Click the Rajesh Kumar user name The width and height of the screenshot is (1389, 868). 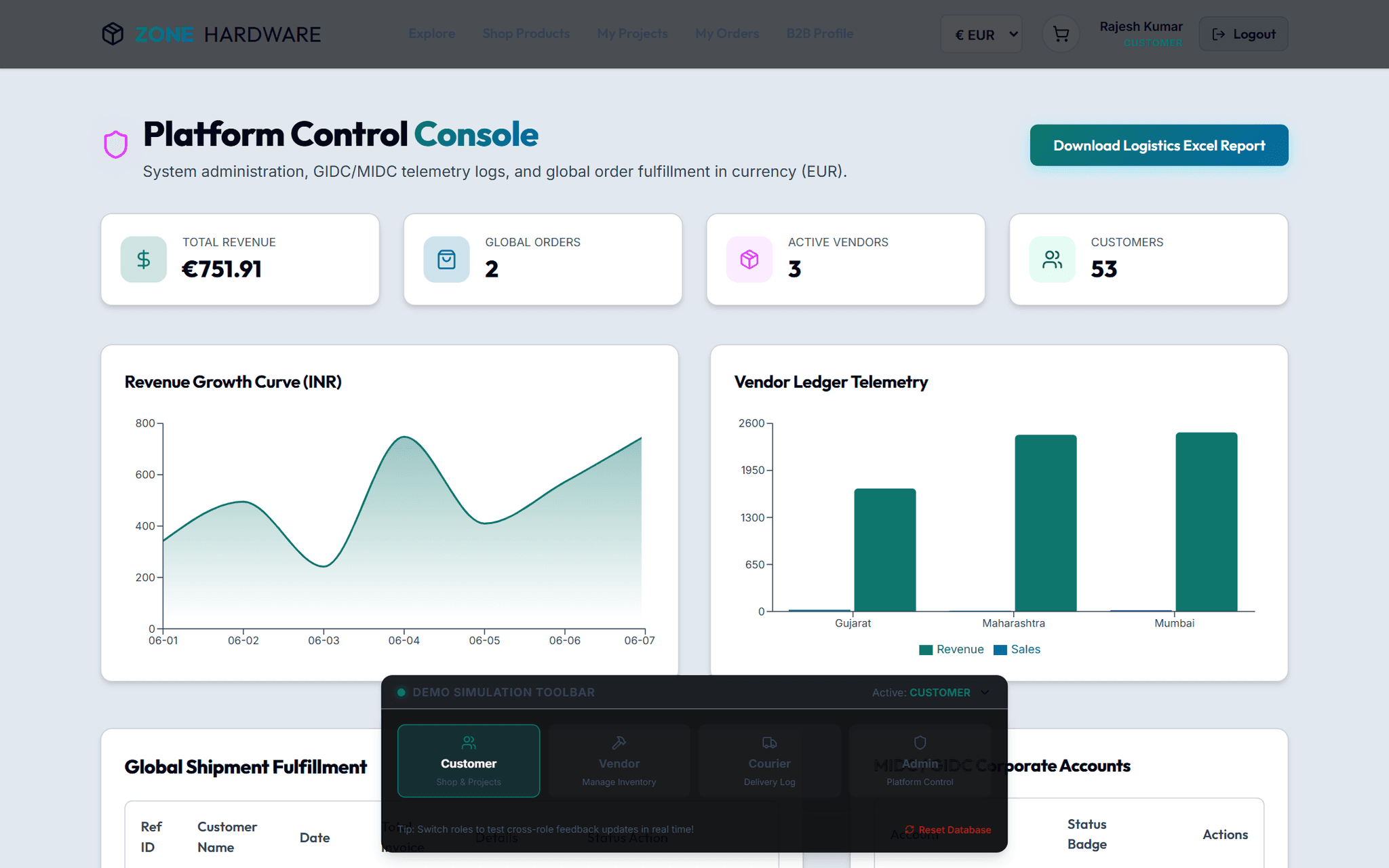click(x=1141, y=26)
